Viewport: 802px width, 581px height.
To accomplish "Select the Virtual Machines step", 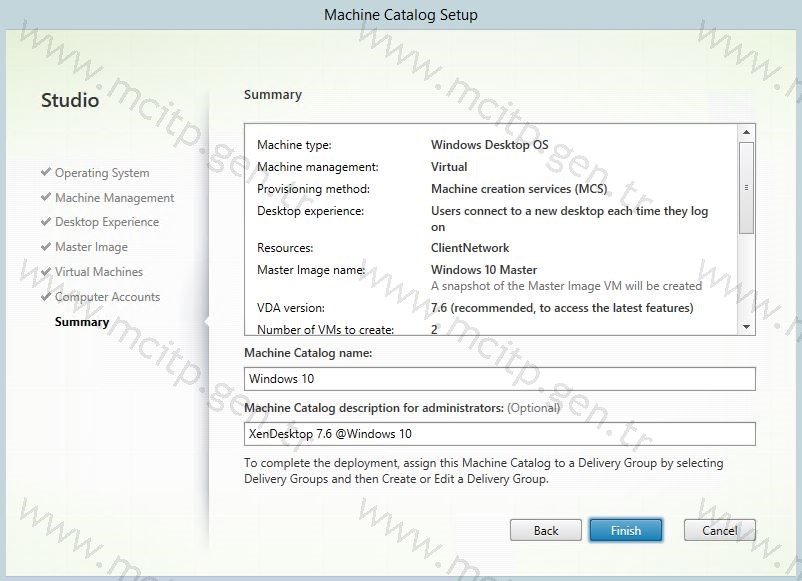I will point(99,272).
